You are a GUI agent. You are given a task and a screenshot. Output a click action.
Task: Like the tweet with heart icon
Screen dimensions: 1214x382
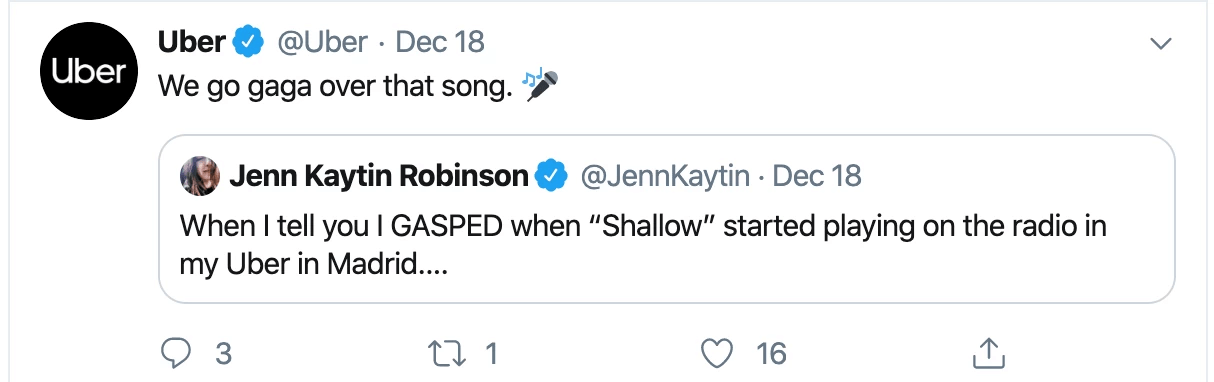[717, 352]
